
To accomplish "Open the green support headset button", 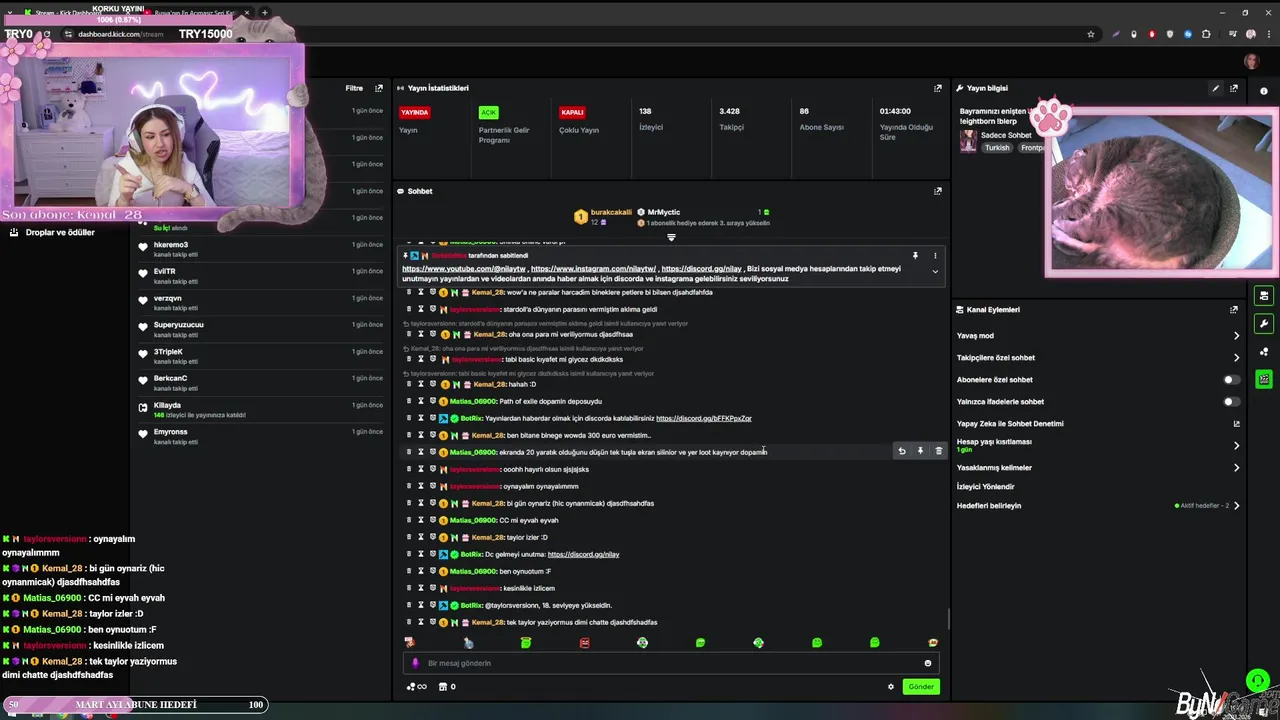I will click(1258, 681).
